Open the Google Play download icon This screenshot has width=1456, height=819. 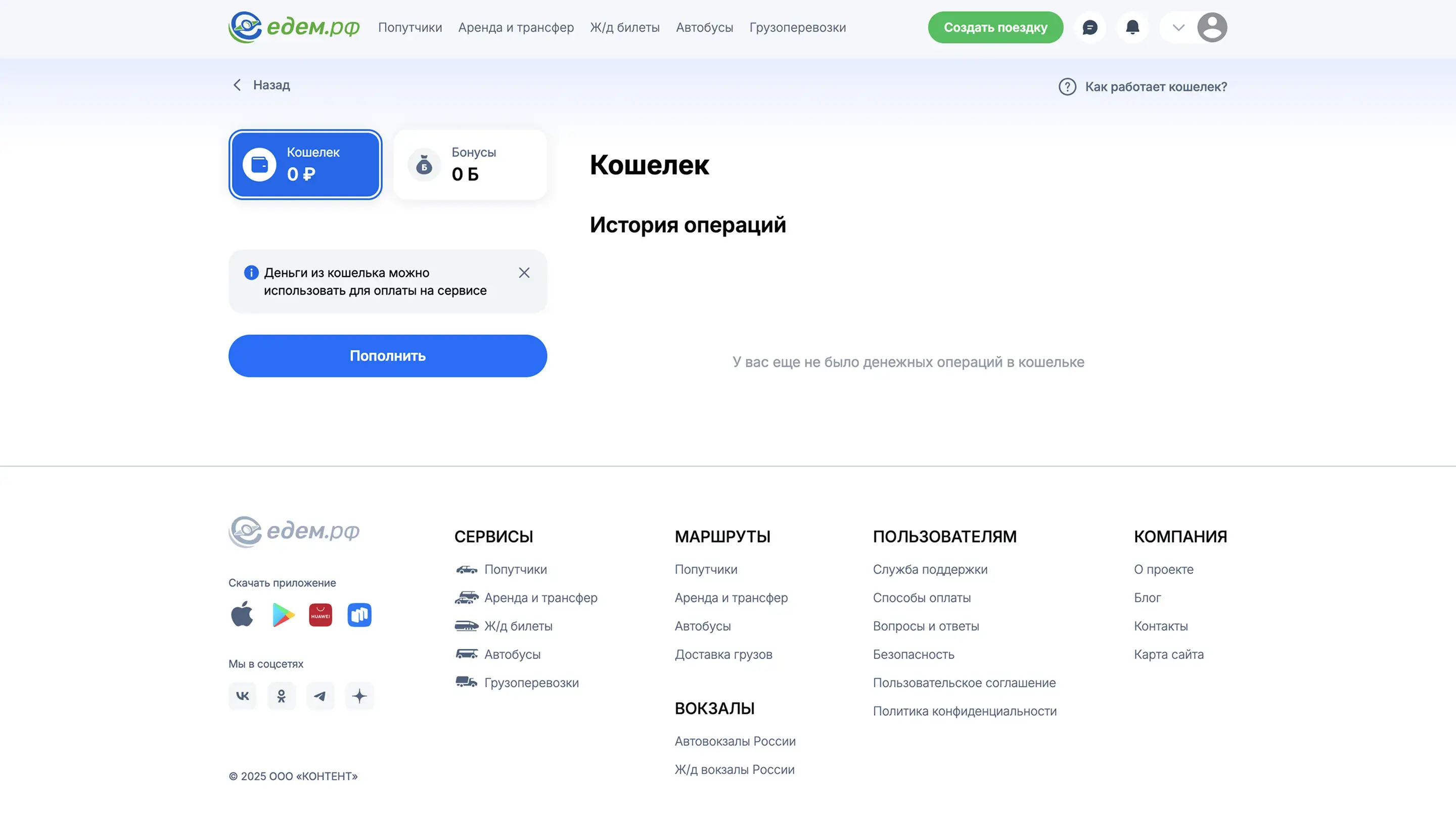tap(283, 614)
